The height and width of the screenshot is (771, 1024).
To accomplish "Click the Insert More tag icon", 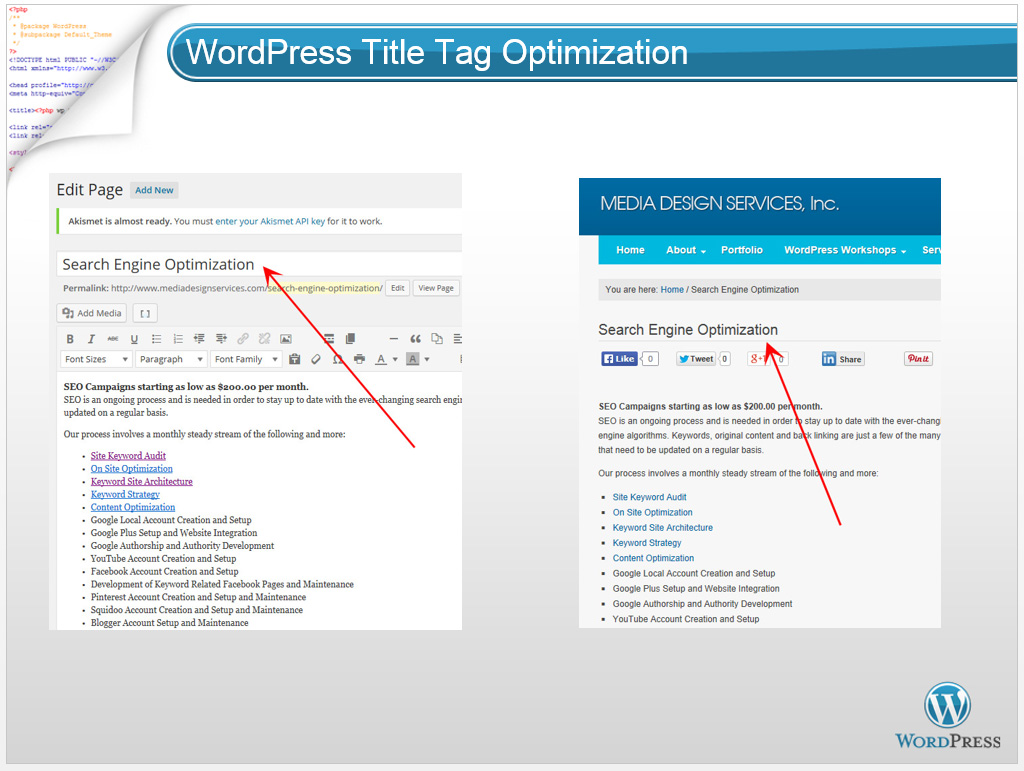I will (x=329, y=339).
